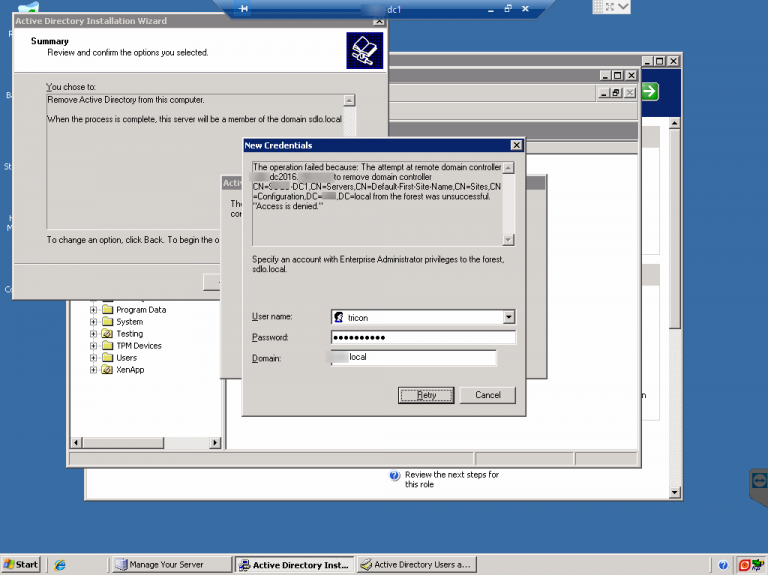The image size is (768, 575).
Task: Select the TPM Devices folder icon
Action: [x=107, y=346]
